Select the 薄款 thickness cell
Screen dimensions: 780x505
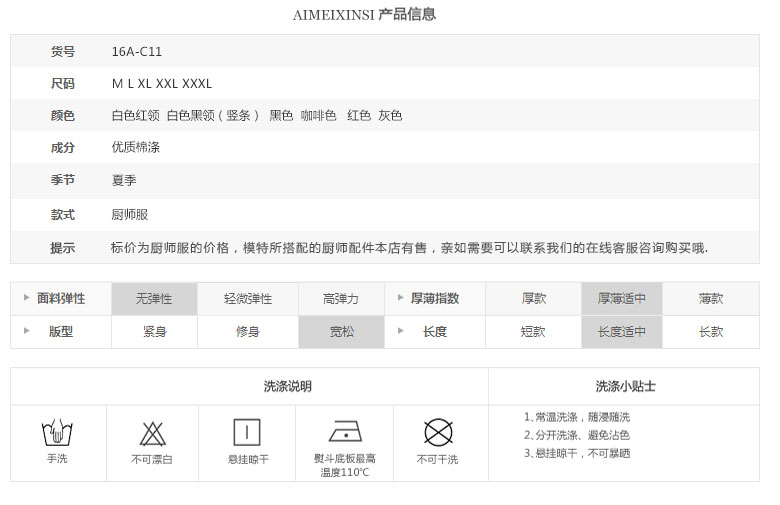coord(711,299)
